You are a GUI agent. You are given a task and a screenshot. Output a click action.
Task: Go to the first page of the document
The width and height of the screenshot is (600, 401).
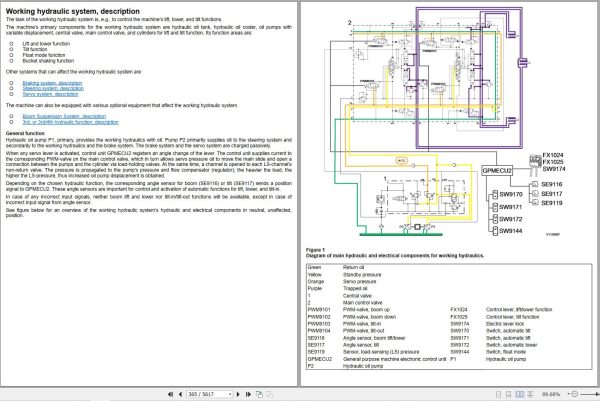pyautogui.click(x=170, y=394)
